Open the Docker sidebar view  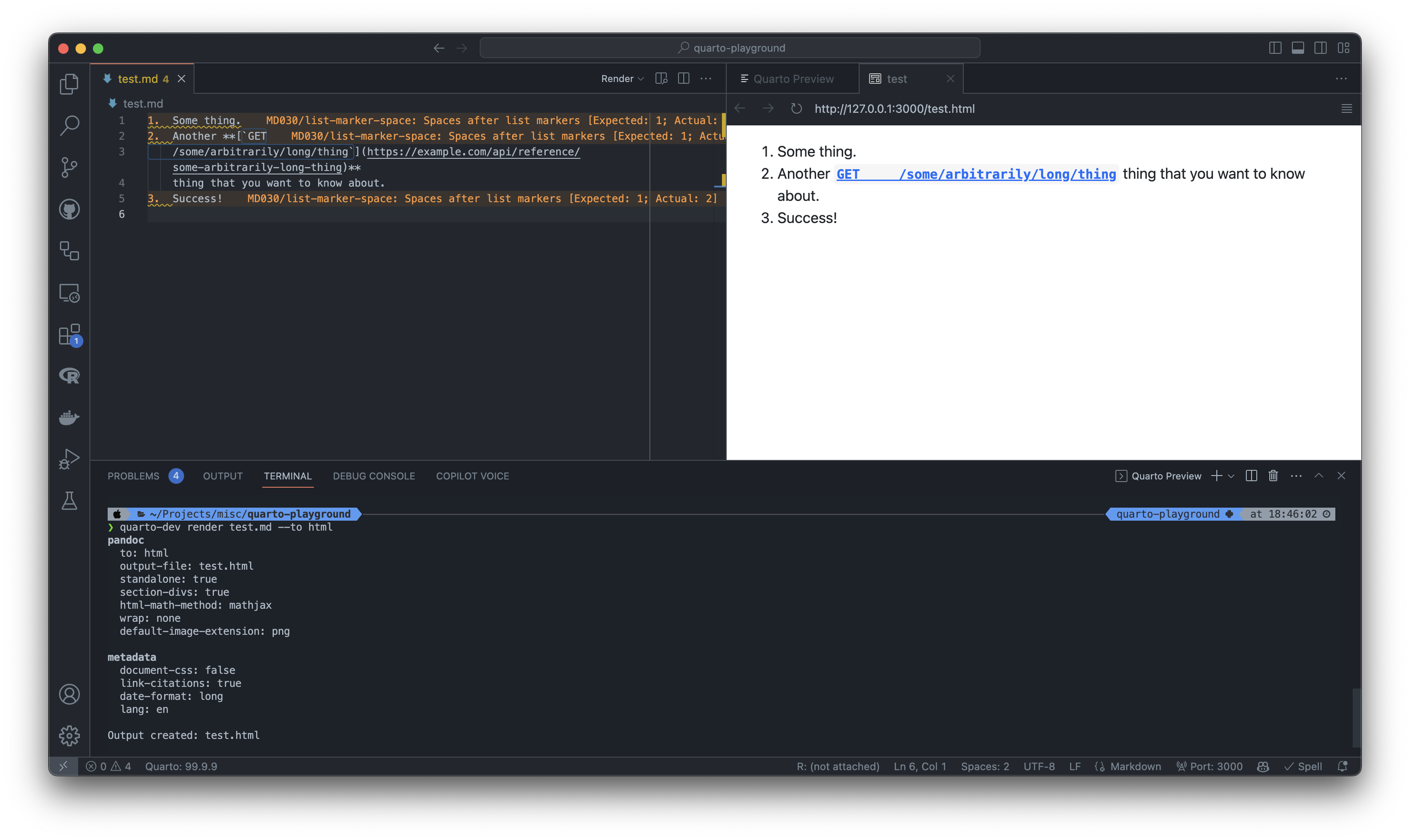click(x=69, y=418)
